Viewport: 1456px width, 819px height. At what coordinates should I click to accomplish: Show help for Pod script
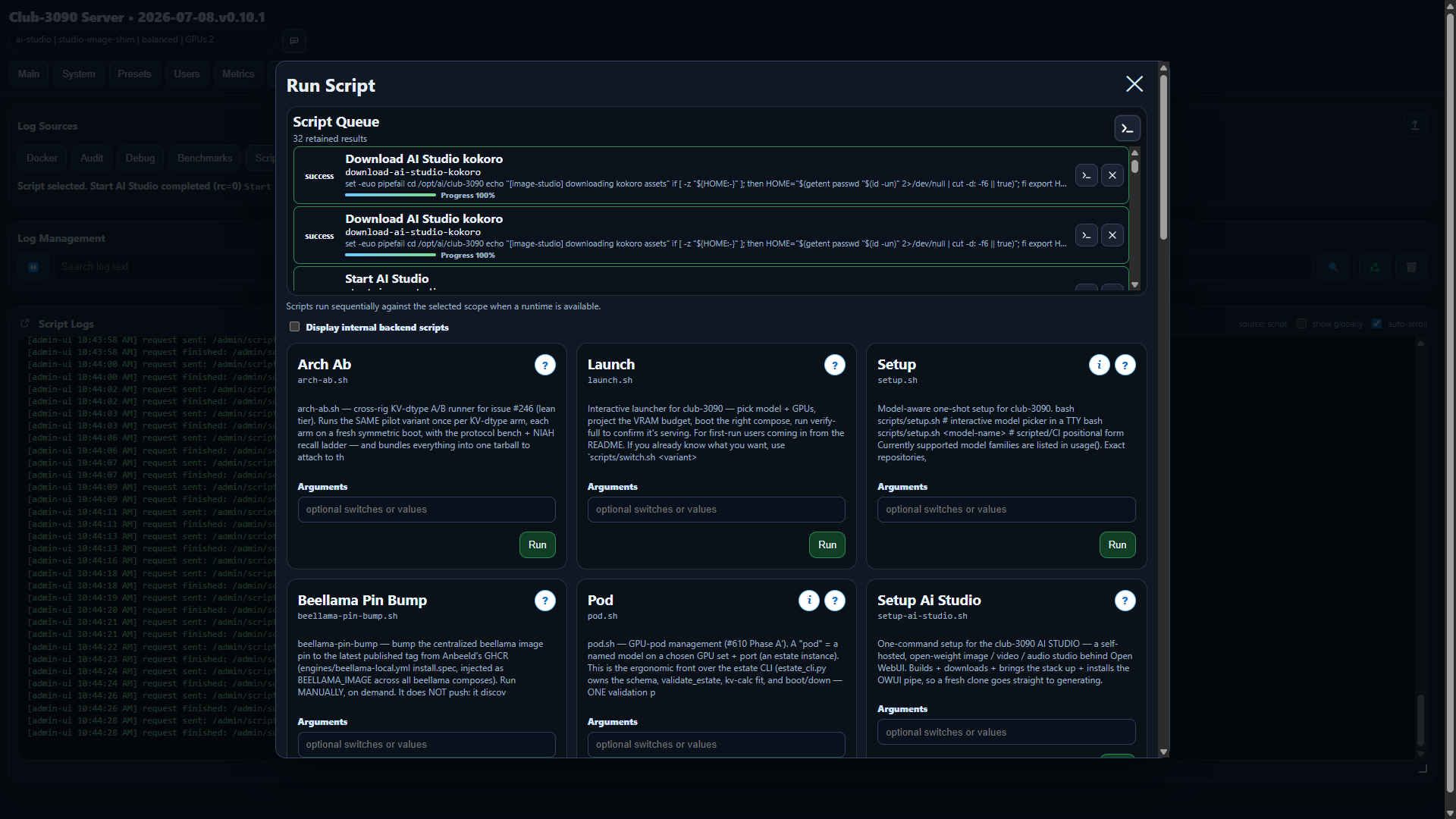pyautogui.click(x=835, y=601)
